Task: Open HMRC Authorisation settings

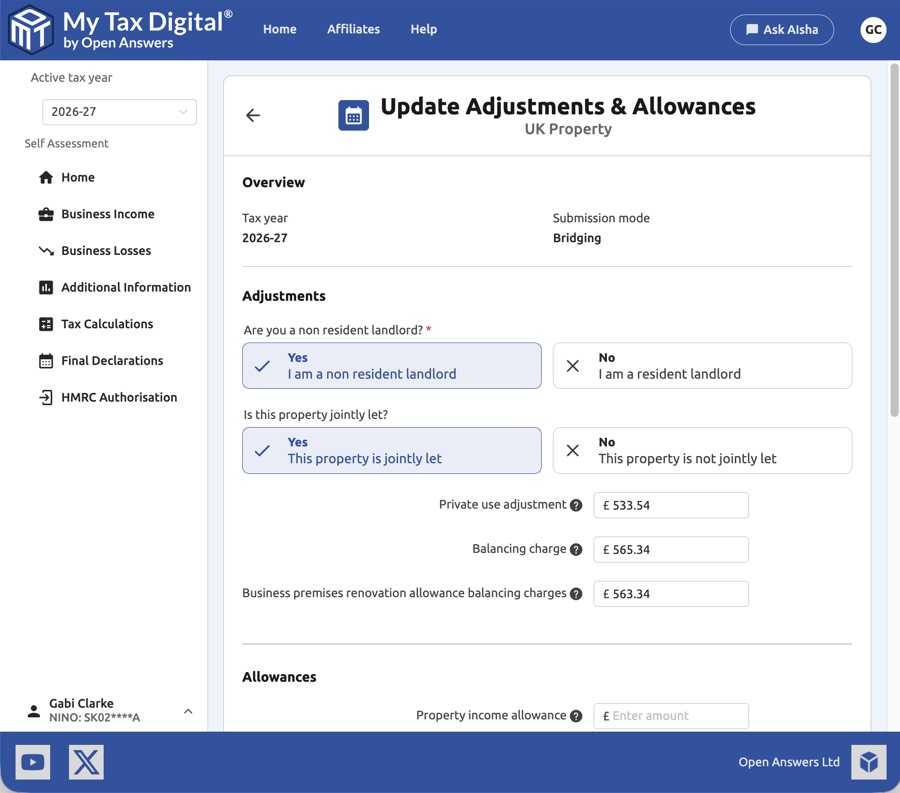Action: (x=118, y=397)
